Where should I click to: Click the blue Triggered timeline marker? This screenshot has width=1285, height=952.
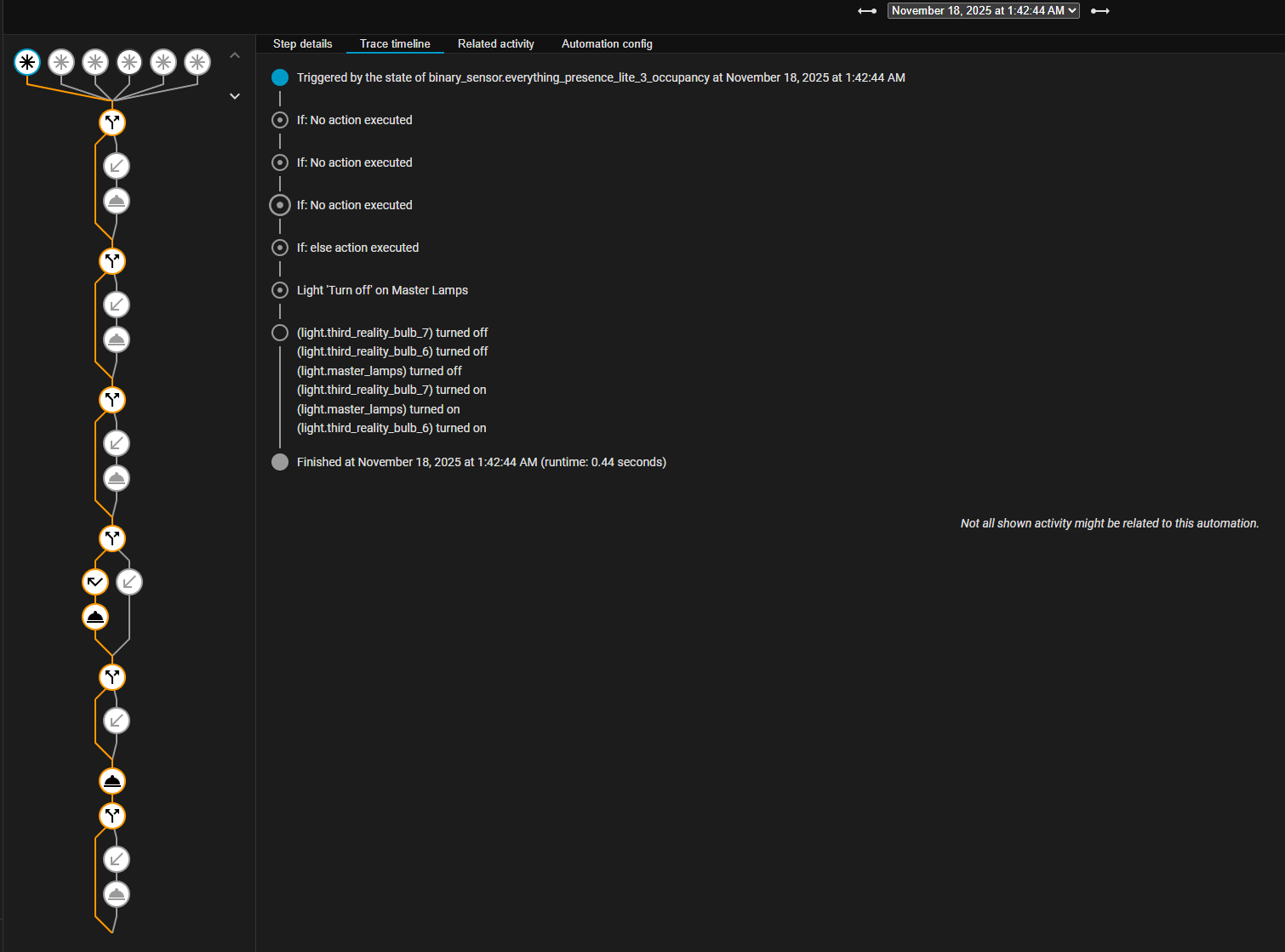click(280, 77)
